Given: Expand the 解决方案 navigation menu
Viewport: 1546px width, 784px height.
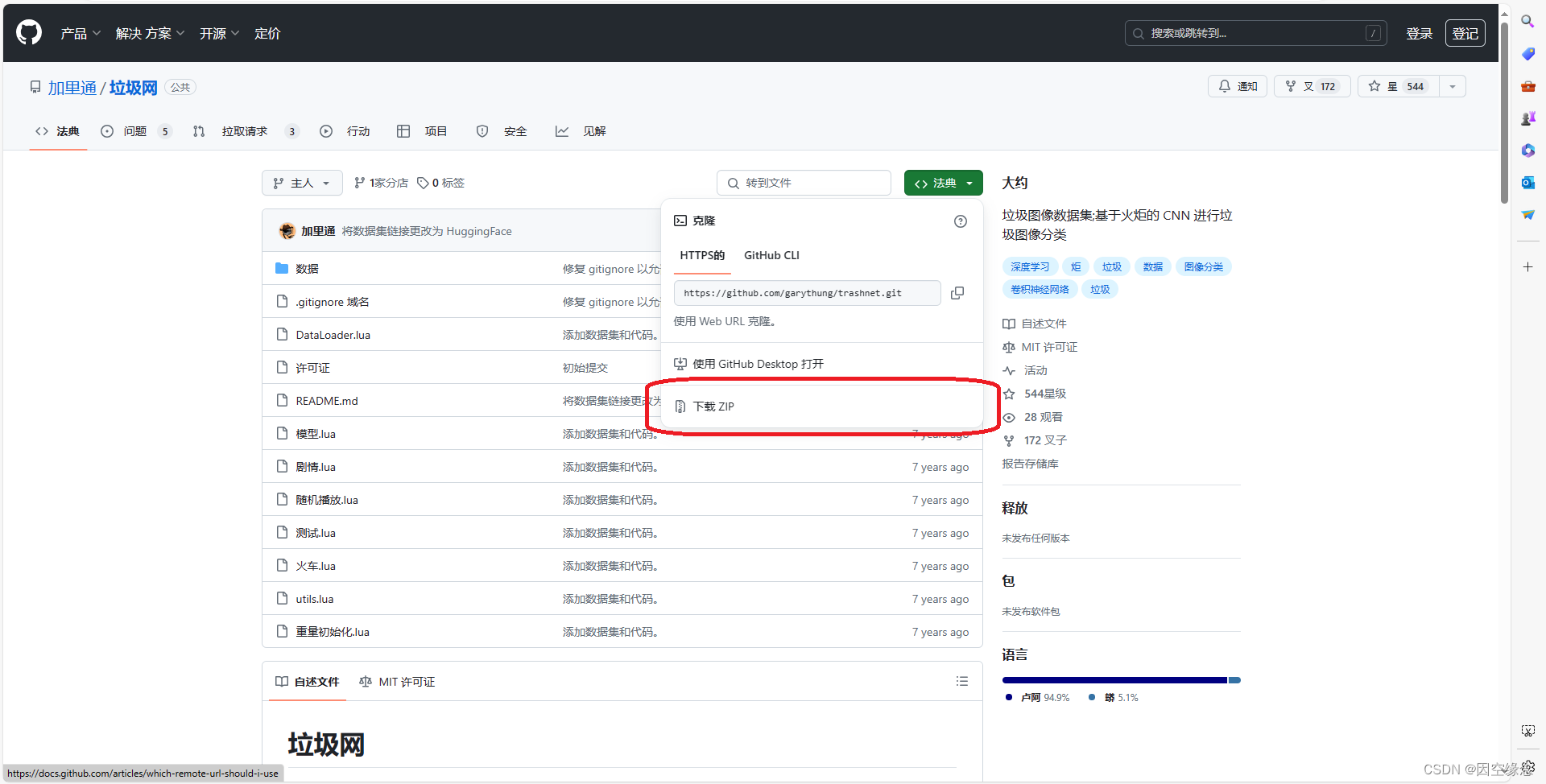Looking at the screenshot, I should (151, 33).
